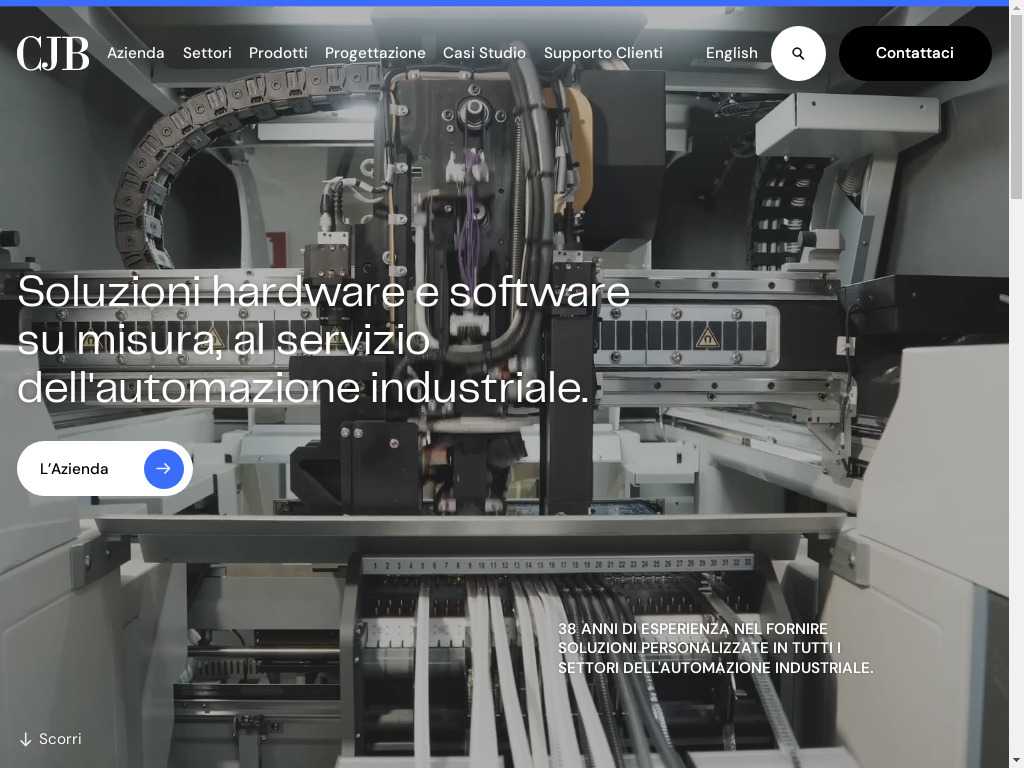Click the headline 'Soluzioni hardware e software'
The width and height of the screenshot is (1024, 768).
(x=323, y=292)
